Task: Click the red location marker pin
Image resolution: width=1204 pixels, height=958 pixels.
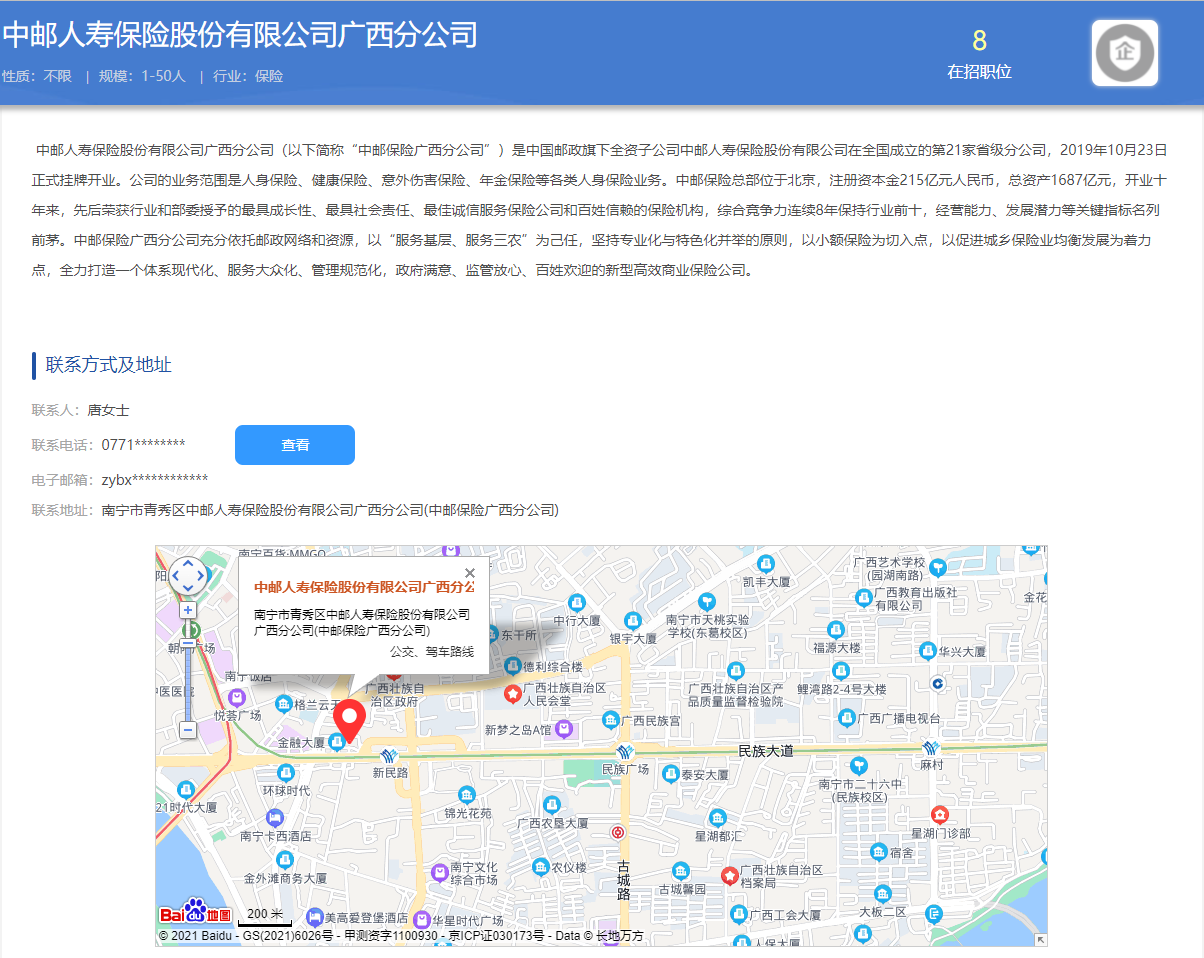Action: click(349, 720)
